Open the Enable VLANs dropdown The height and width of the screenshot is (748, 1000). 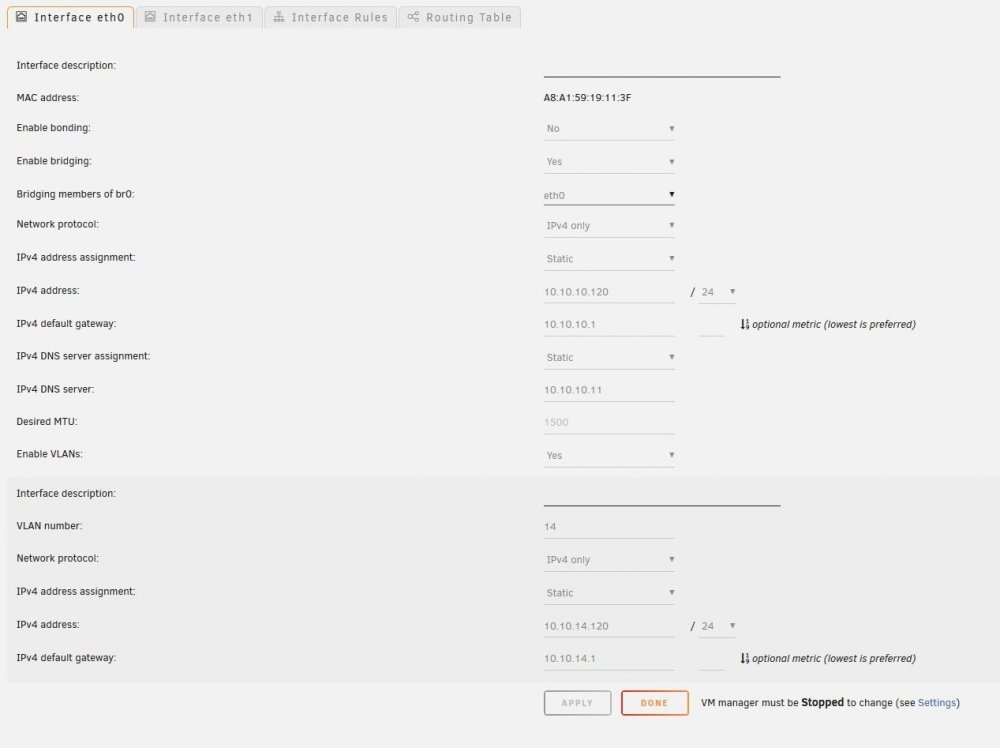click(x=609, y=455)
